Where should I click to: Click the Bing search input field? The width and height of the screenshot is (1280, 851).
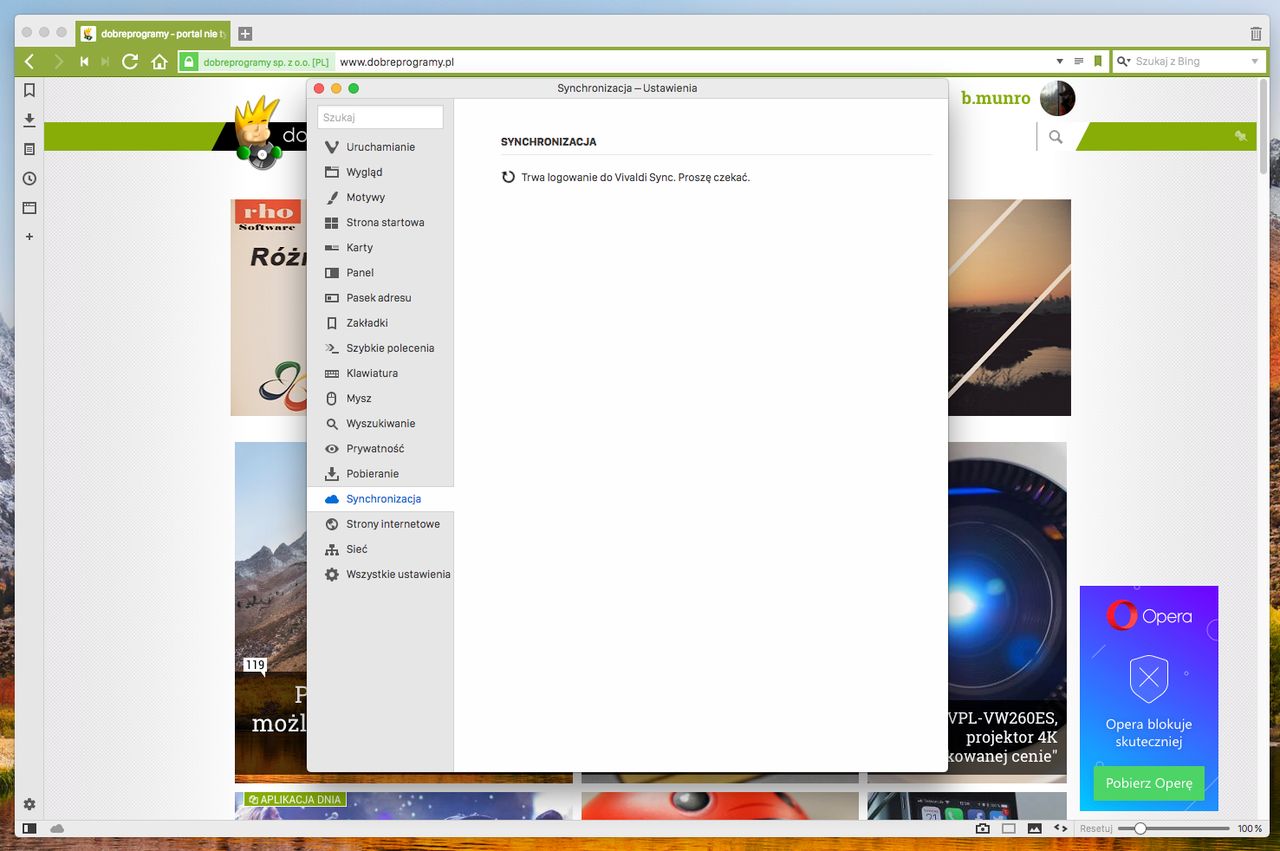click(x=1190, y=61)
